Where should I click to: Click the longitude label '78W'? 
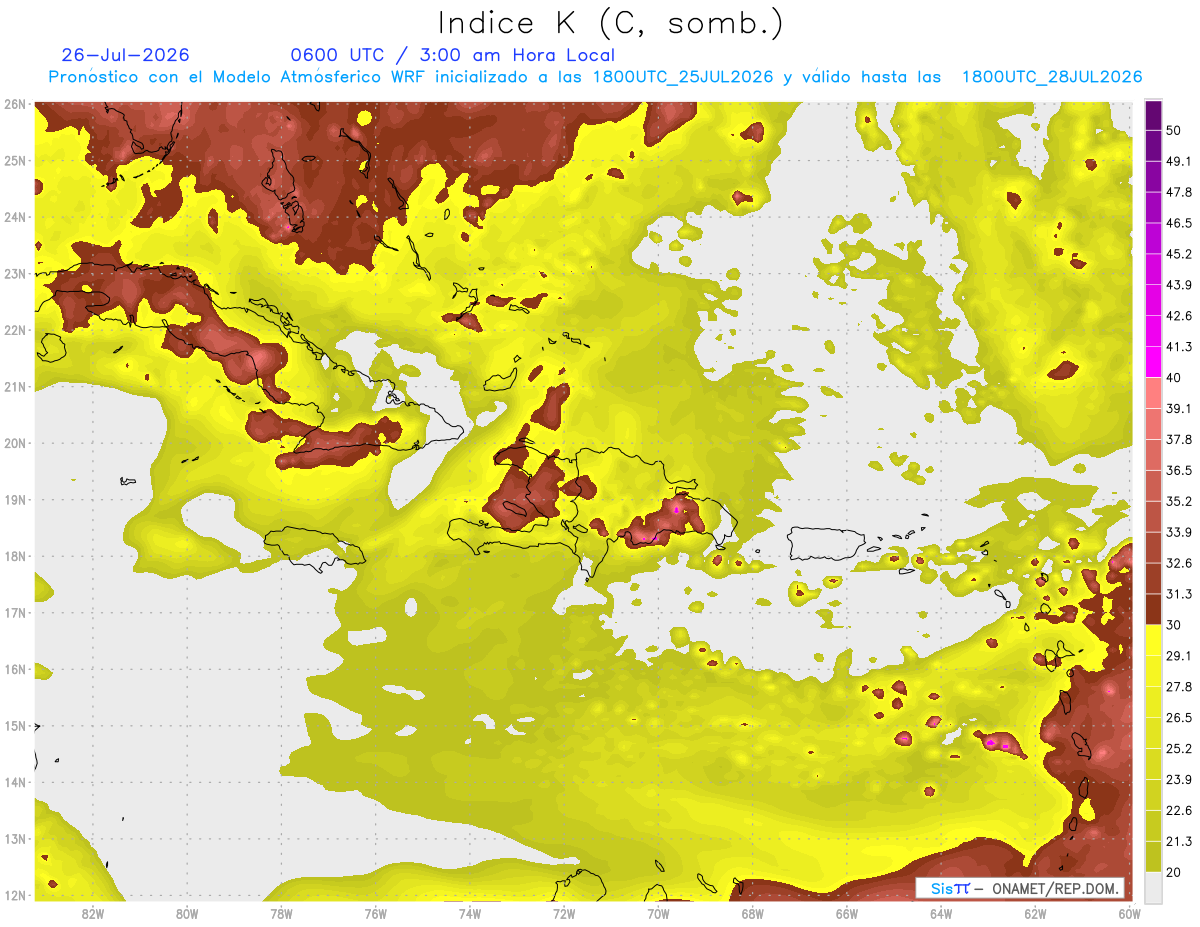click(x=281, y=914)
